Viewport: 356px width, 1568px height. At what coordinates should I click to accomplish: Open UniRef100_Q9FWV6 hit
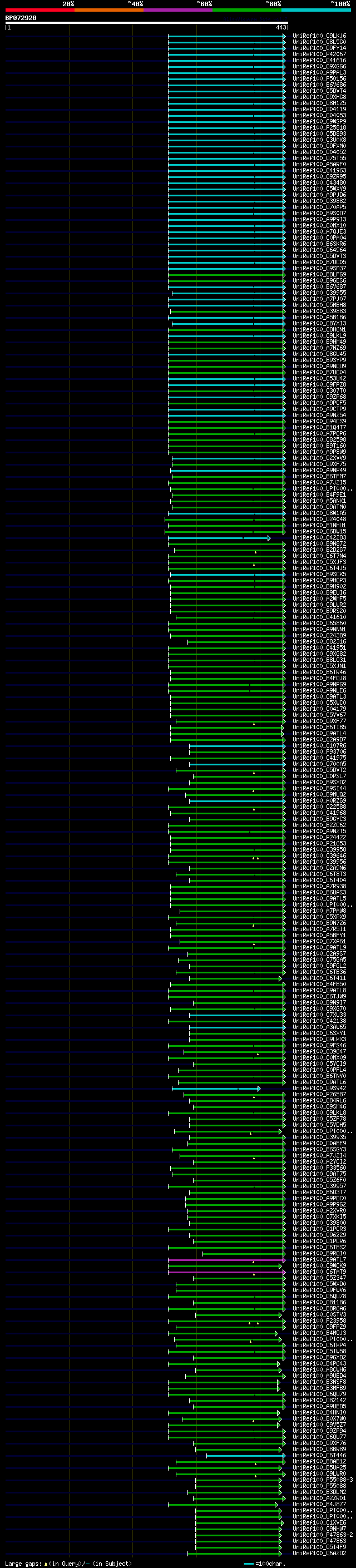coord(319,1290)
